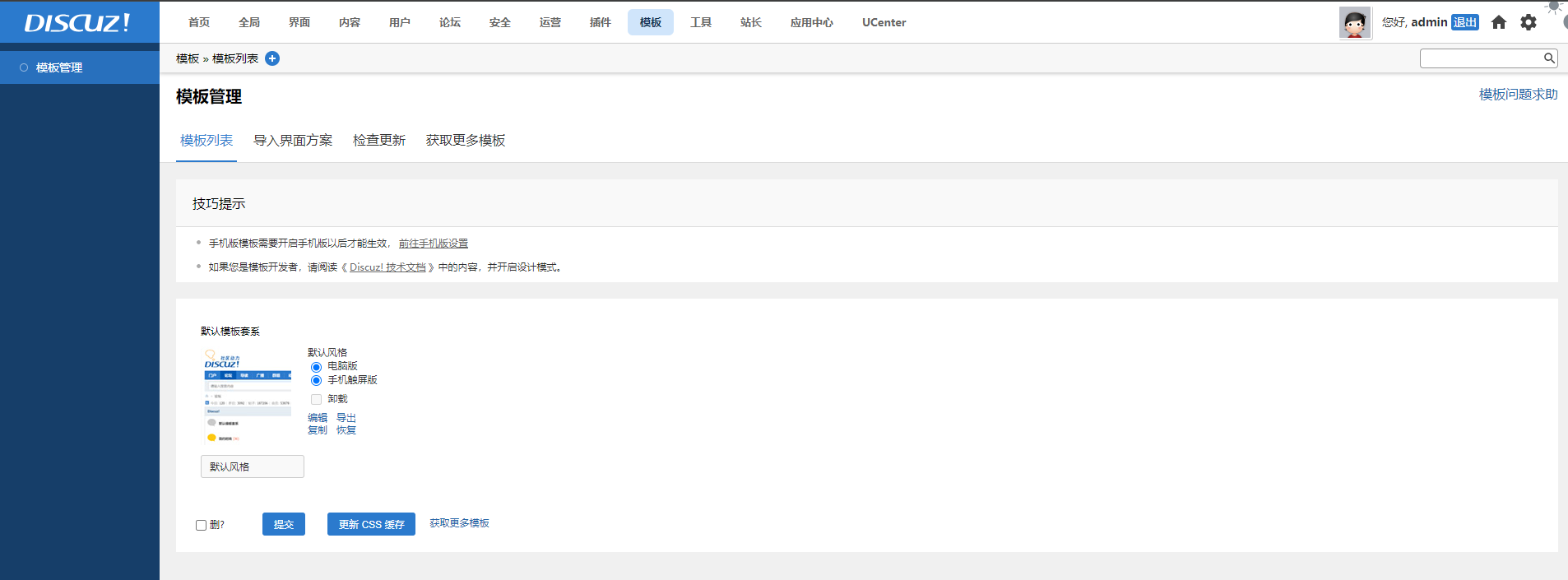The width and height of the screenshot is (1568, 580).
Task: Switch to the 导入界面方案 tab
Action: click(293, 141)
